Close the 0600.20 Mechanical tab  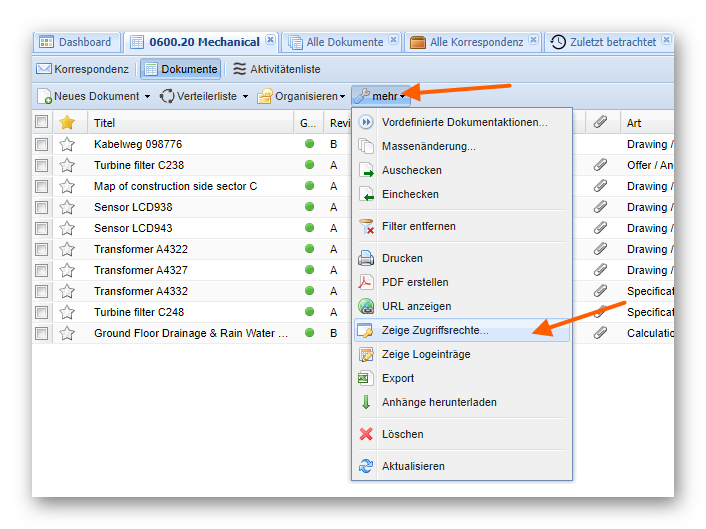click(x=270, y=41)
